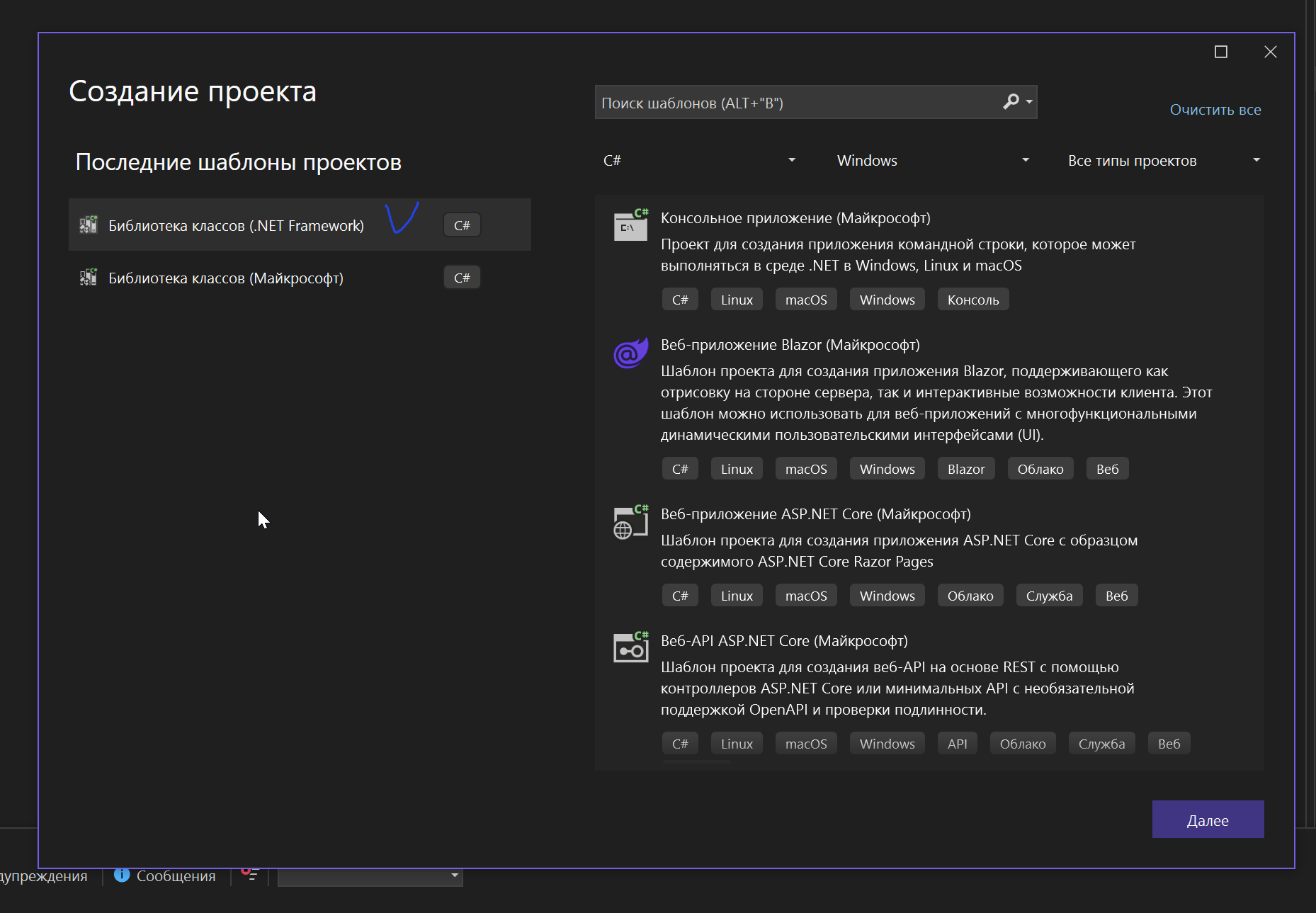Open the Windows platform filter dropdown
Screen dimensions: 1316x913
(932, 161)
